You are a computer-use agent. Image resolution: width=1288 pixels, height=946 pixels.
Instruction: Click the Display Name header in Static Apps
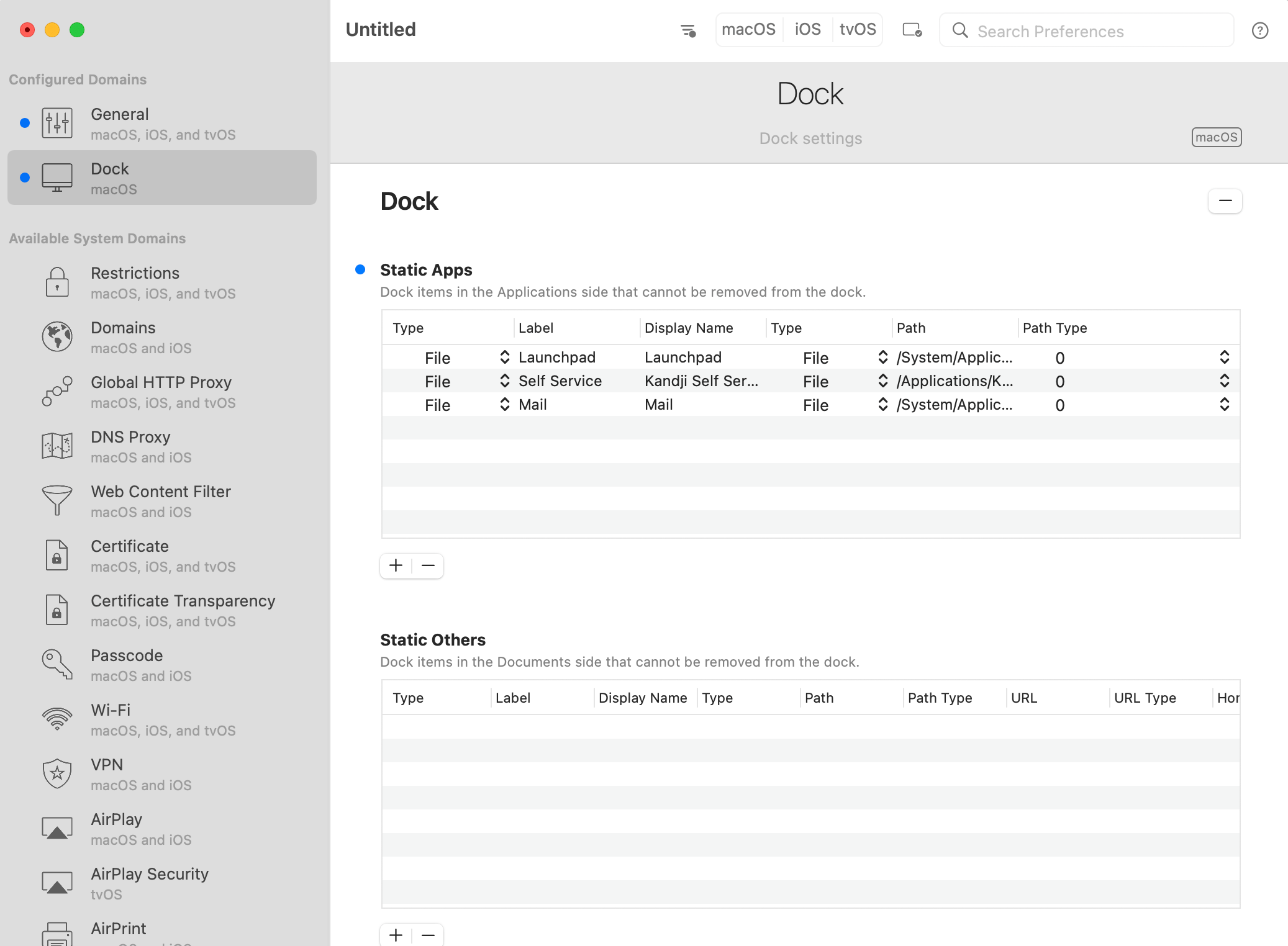click(x=689, y=328)
